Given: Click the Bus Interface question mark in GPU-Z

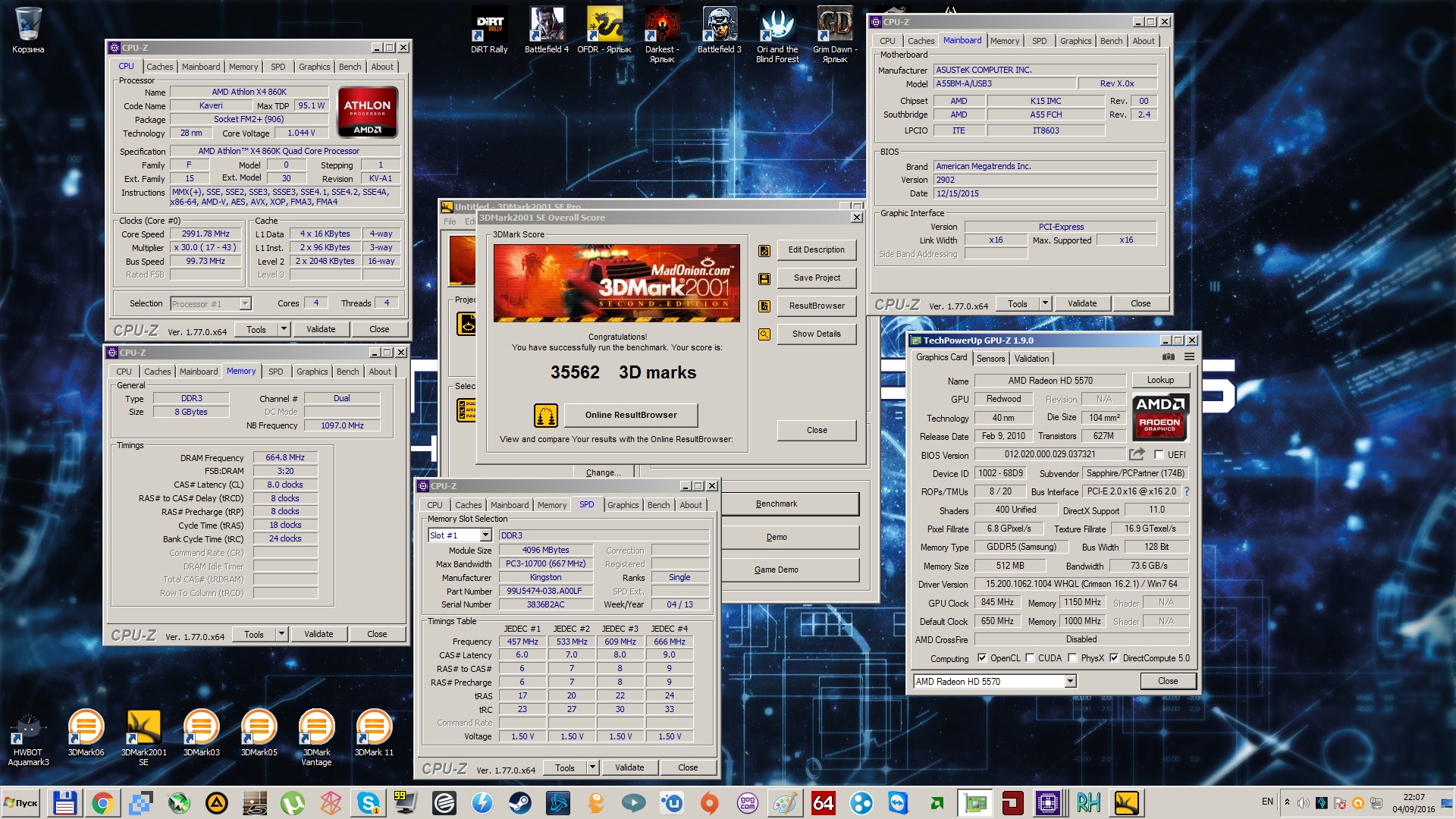Looking at the screenshot, I should pyautogui.click(x=1187, y=491).
